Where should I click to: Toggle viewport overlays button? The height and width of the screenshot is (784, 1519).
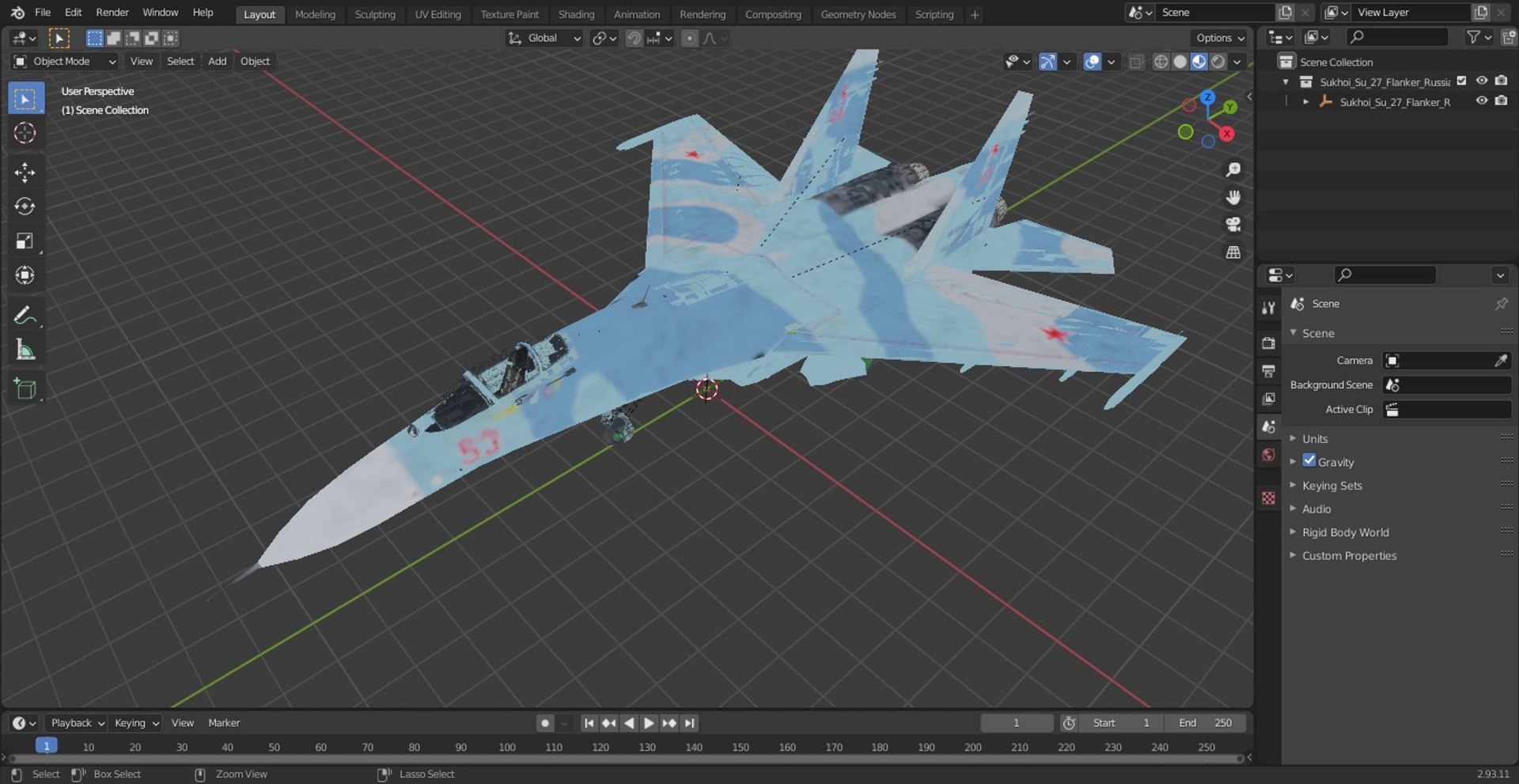tap(1092, 62)
